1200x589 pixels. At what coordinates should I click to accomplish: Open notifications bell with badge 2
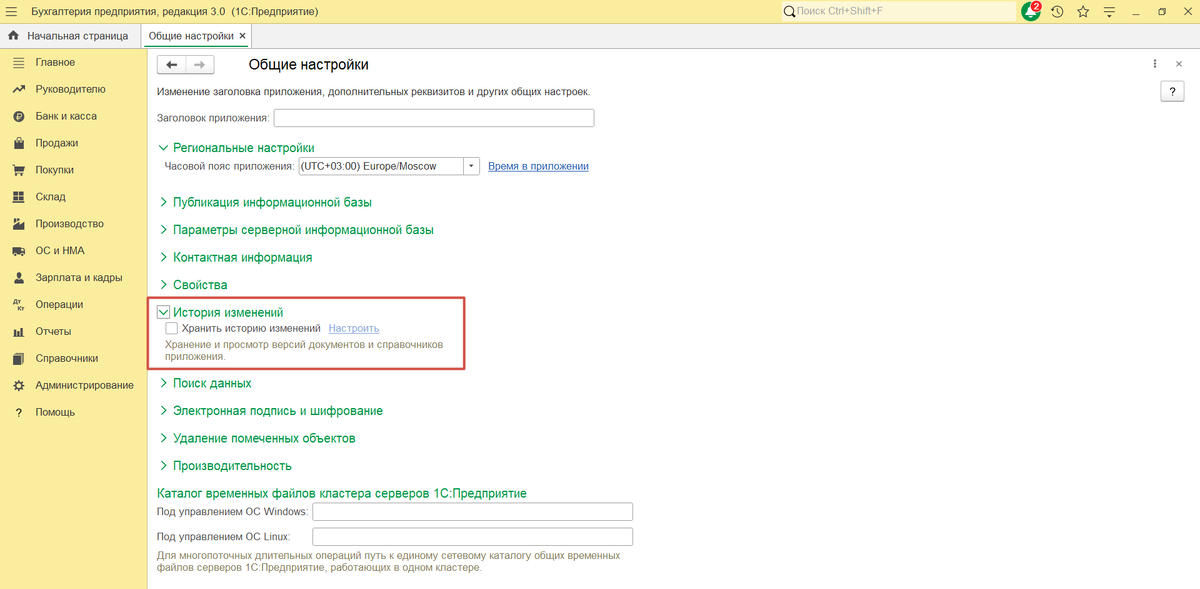1031,10
